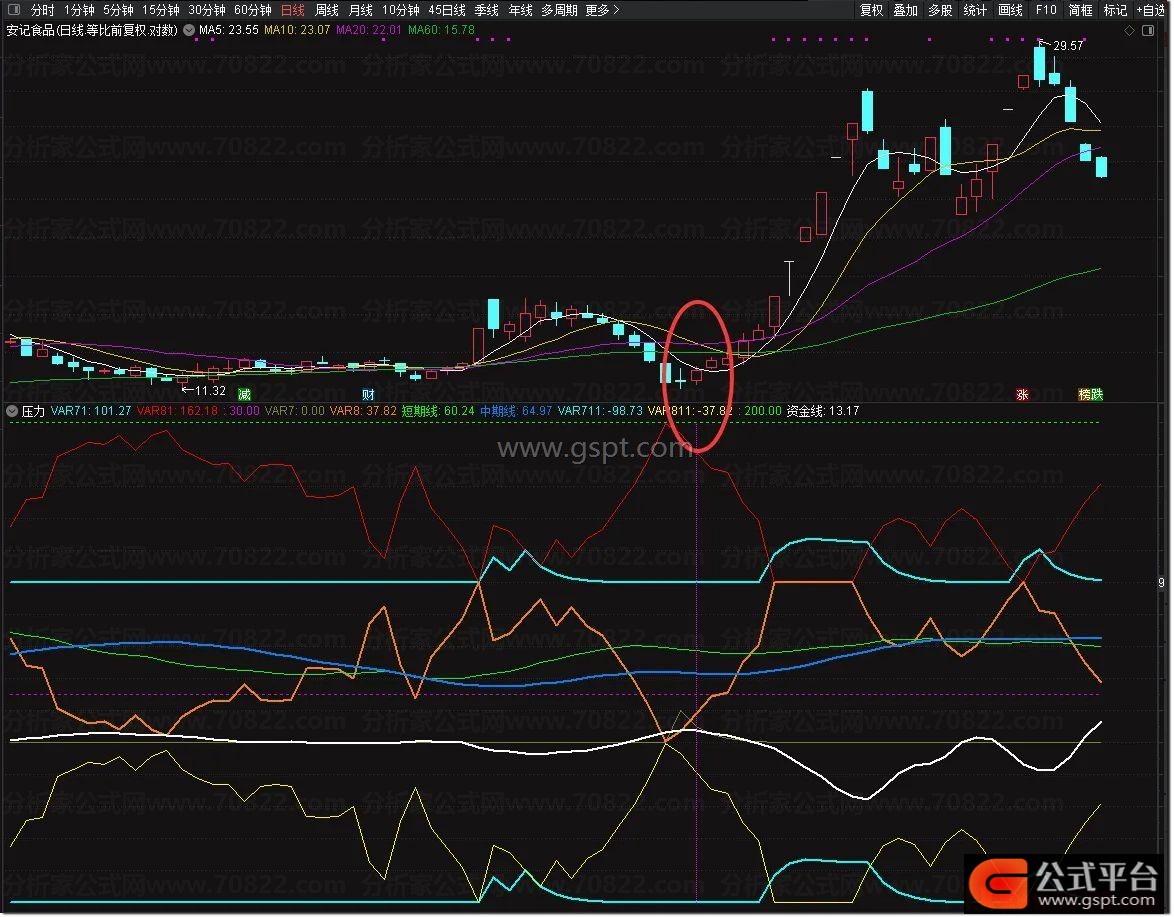This screenshot has width=1174, height=917.
Task: Switch to the 周线 weekly tab
Action: (327, 10)
